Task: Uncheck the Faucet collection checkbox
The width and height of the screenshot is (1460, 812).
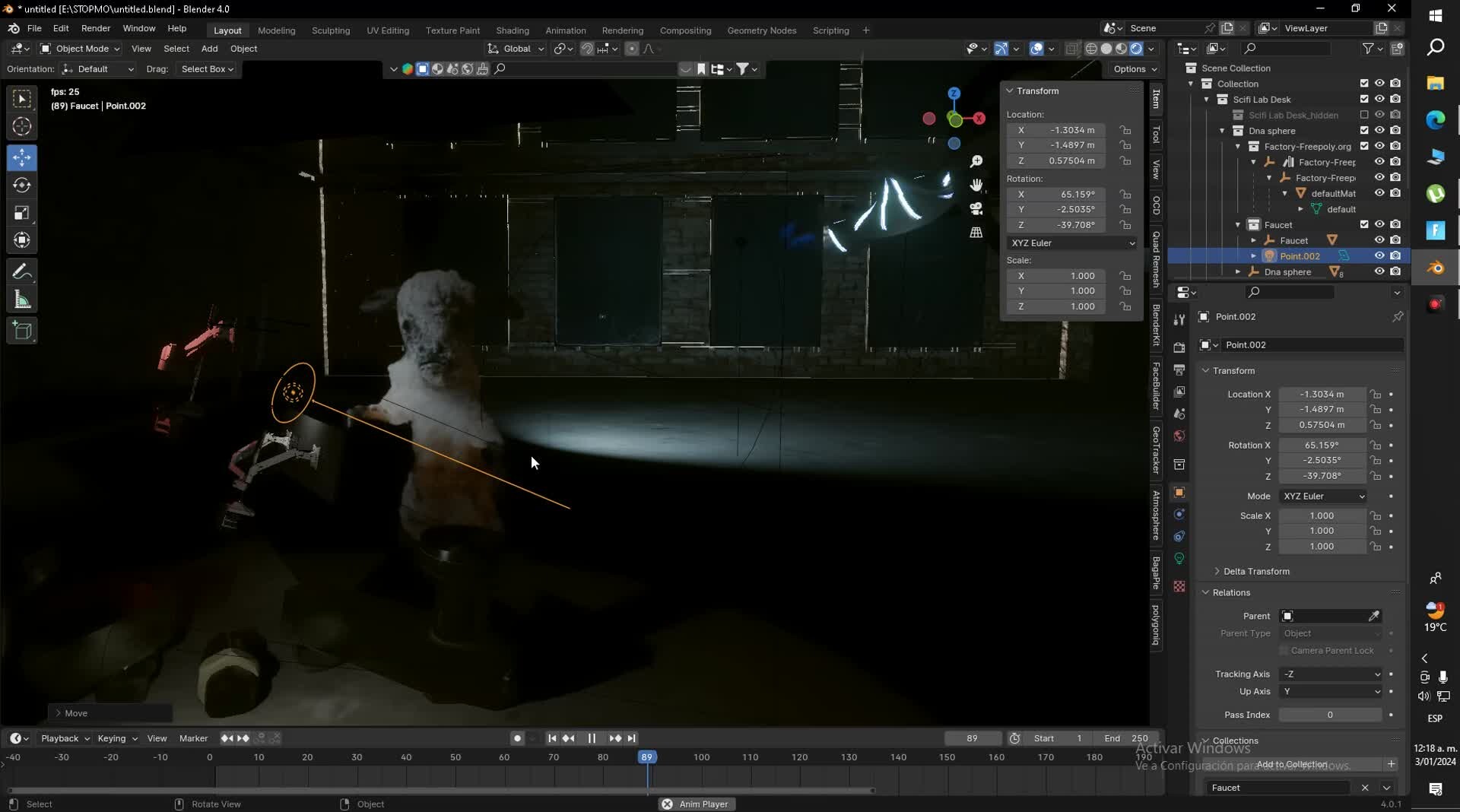Action: point(1364,224)
